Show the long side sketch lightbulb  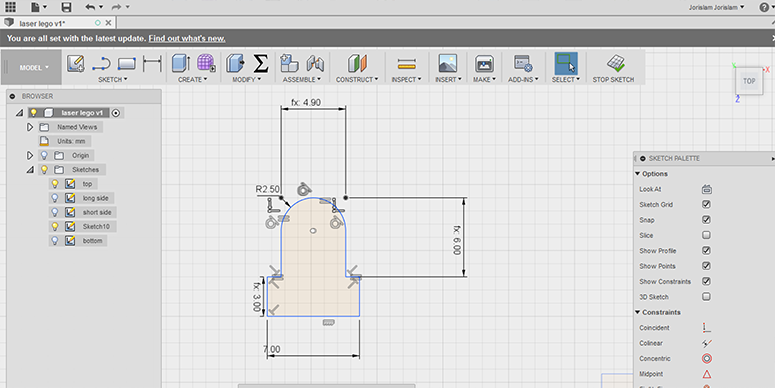(x=55, y=198)
